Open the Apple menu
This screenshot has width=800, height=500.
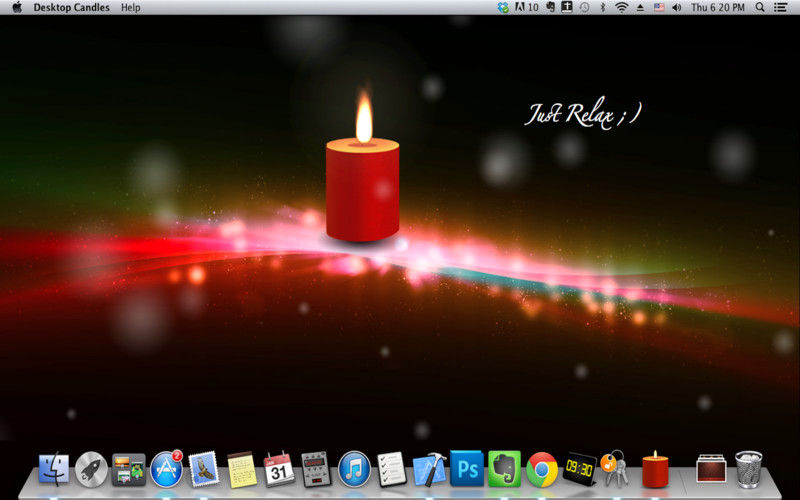(x=17, y=7)
